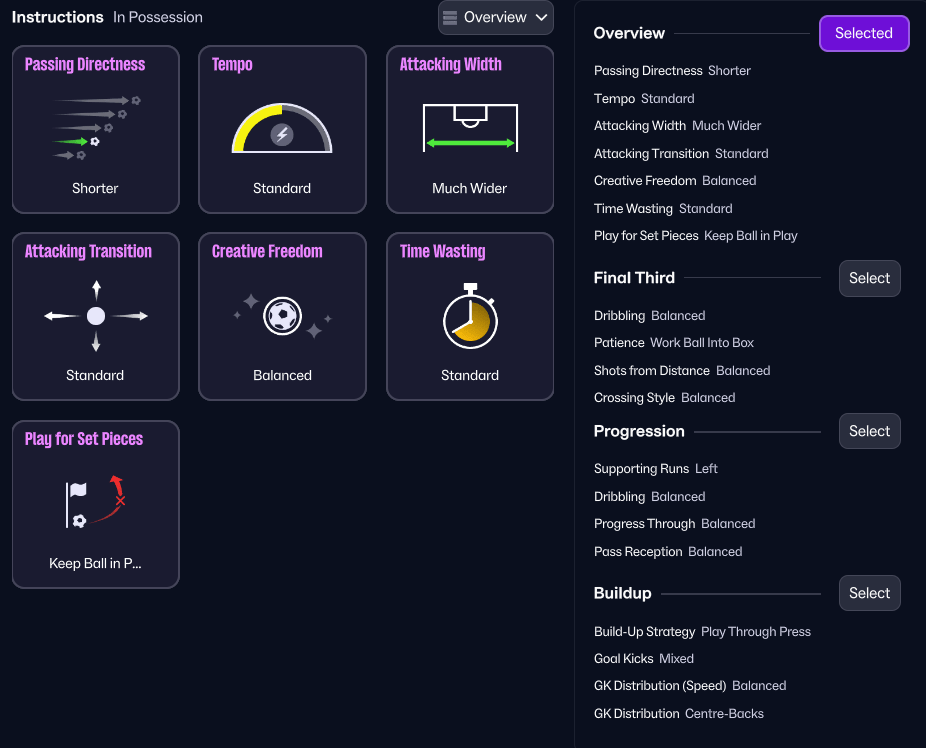The image size is (926, 748).
Task: Click the Attacking Width pitch icon
Action: point(470,128)
